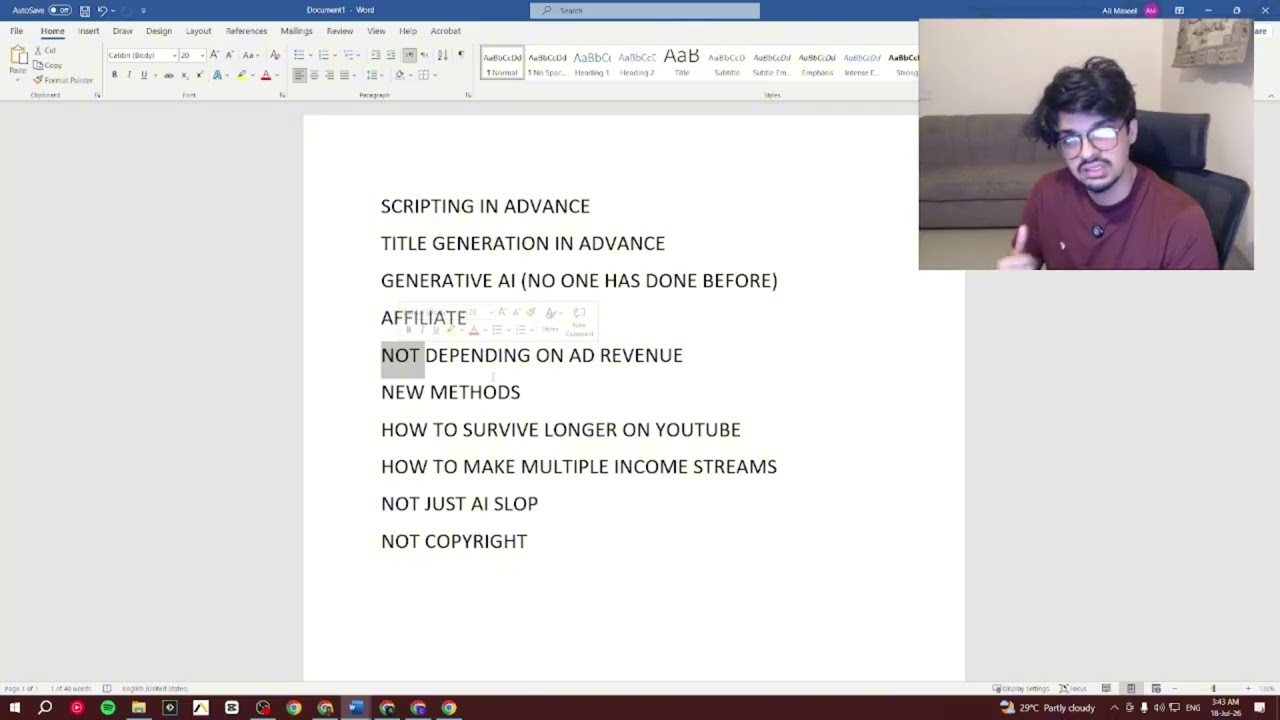Click the Save icon in title bar

click(x=85, y=10)
